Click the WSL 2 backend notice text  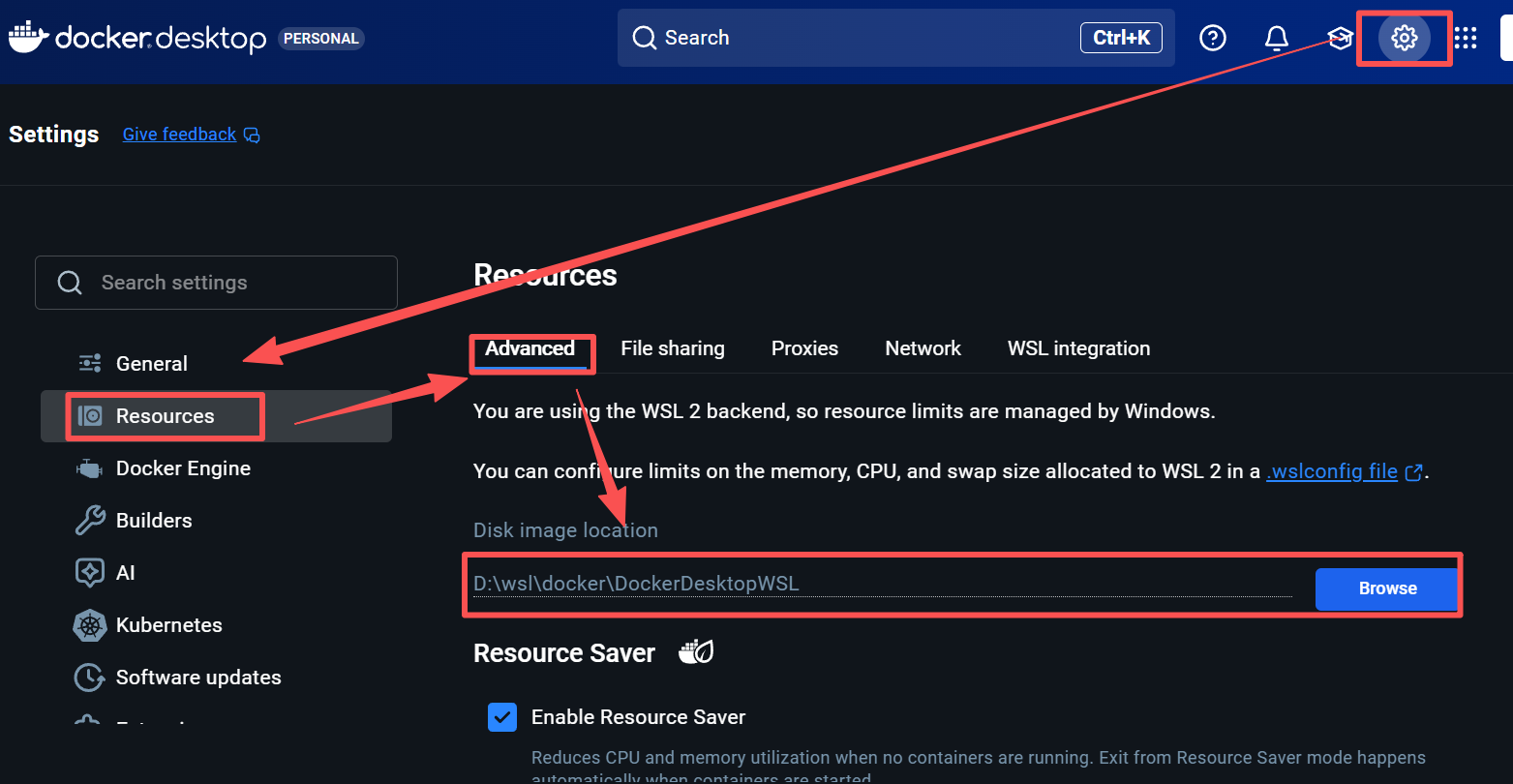pyautogui.click(x=844, y=411)
